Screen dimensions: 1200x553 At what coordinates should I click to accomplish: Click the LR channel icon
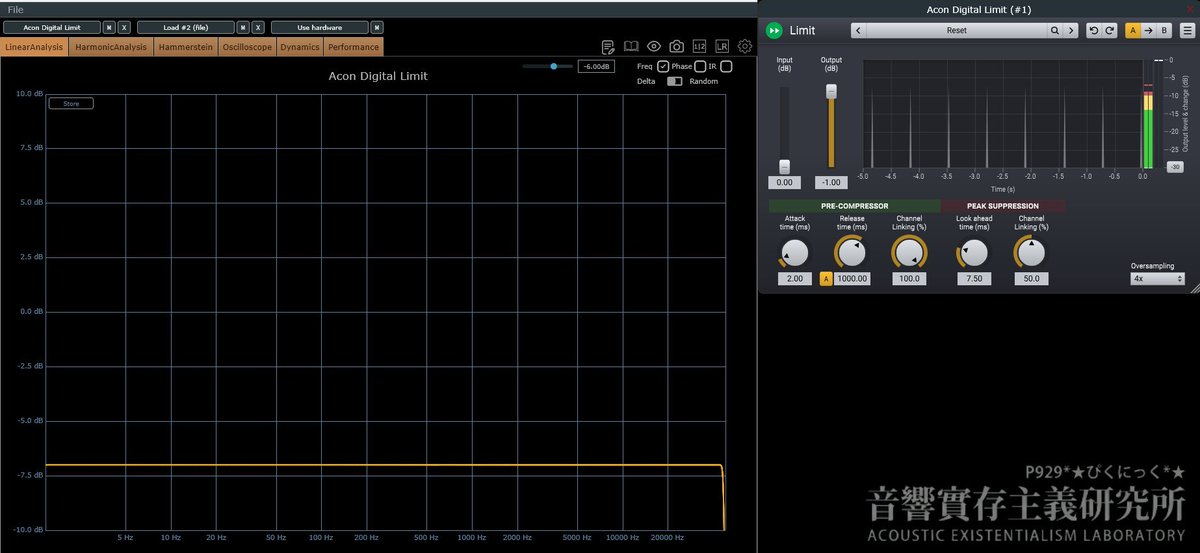722,46
